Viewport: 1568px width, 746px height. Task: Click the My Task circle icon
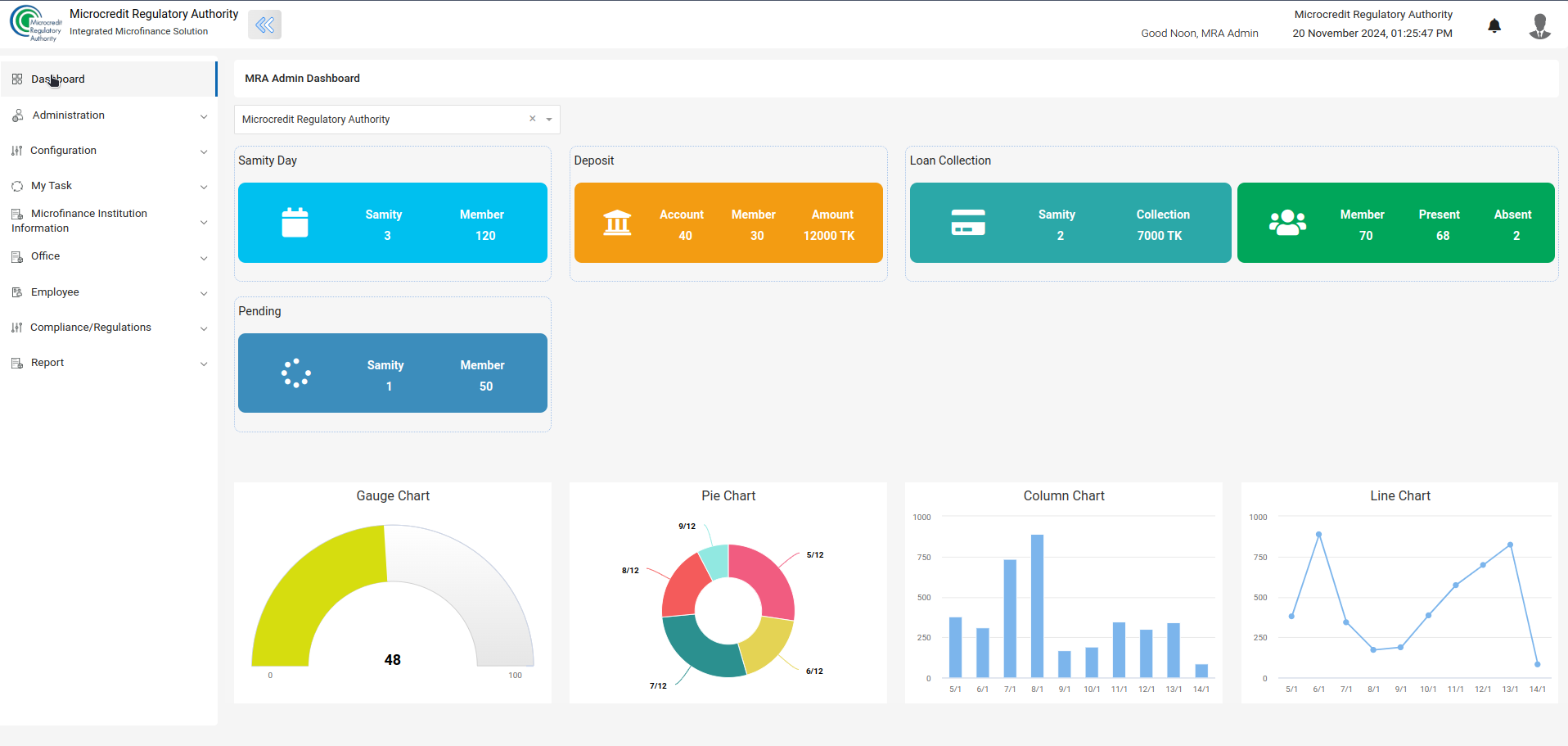pos(17,186)
